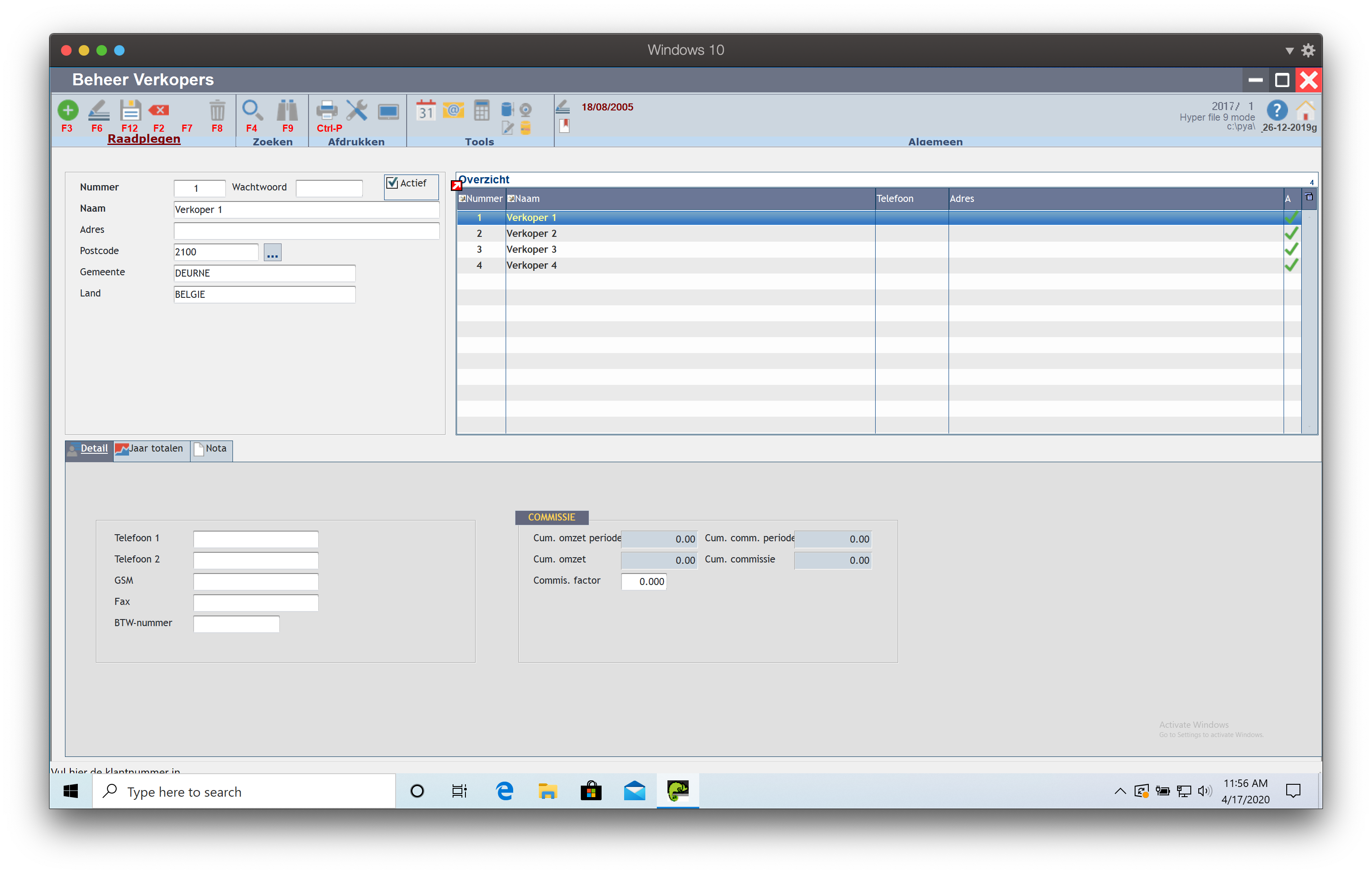Click the magnifying glass search icon (F4)
Screen dimensions: 1372x874
pyautogui.click(x=252, y=110)
